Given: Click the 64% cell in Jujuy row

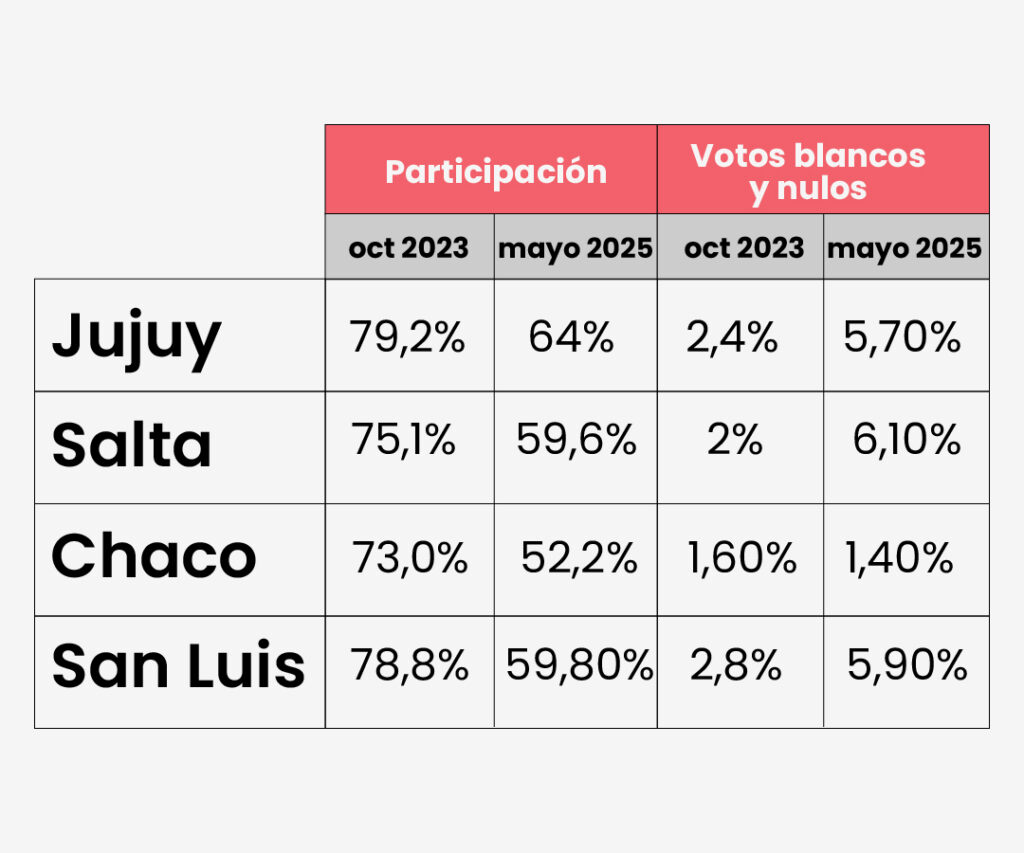Looking at the screenshot, I should pyautogui.click(x=571, y=338).
